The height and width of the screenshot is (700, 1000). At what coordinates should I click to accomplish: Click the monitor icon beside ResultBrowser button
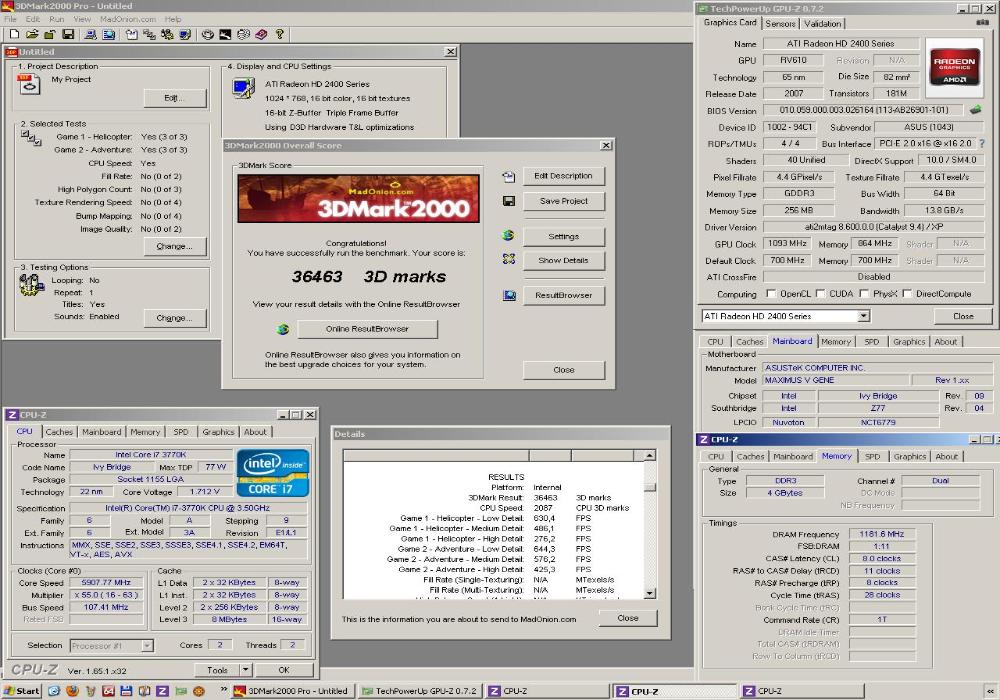point(509,295)
